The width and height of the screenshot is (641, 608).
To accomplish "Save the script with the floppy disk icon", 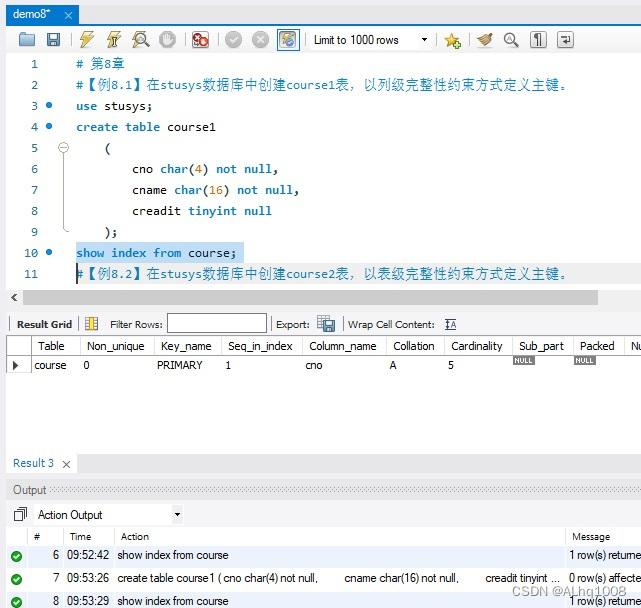I will (x=53, y=40).
